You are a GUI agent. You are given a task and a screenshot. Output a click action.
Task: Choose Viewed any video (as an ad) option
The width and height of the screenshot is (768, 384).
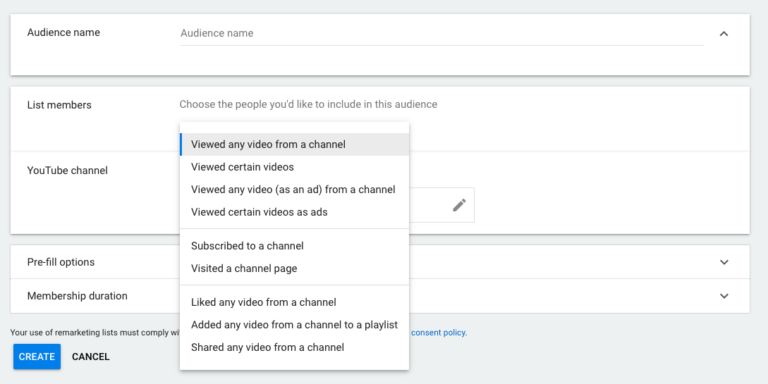(294, 190)
